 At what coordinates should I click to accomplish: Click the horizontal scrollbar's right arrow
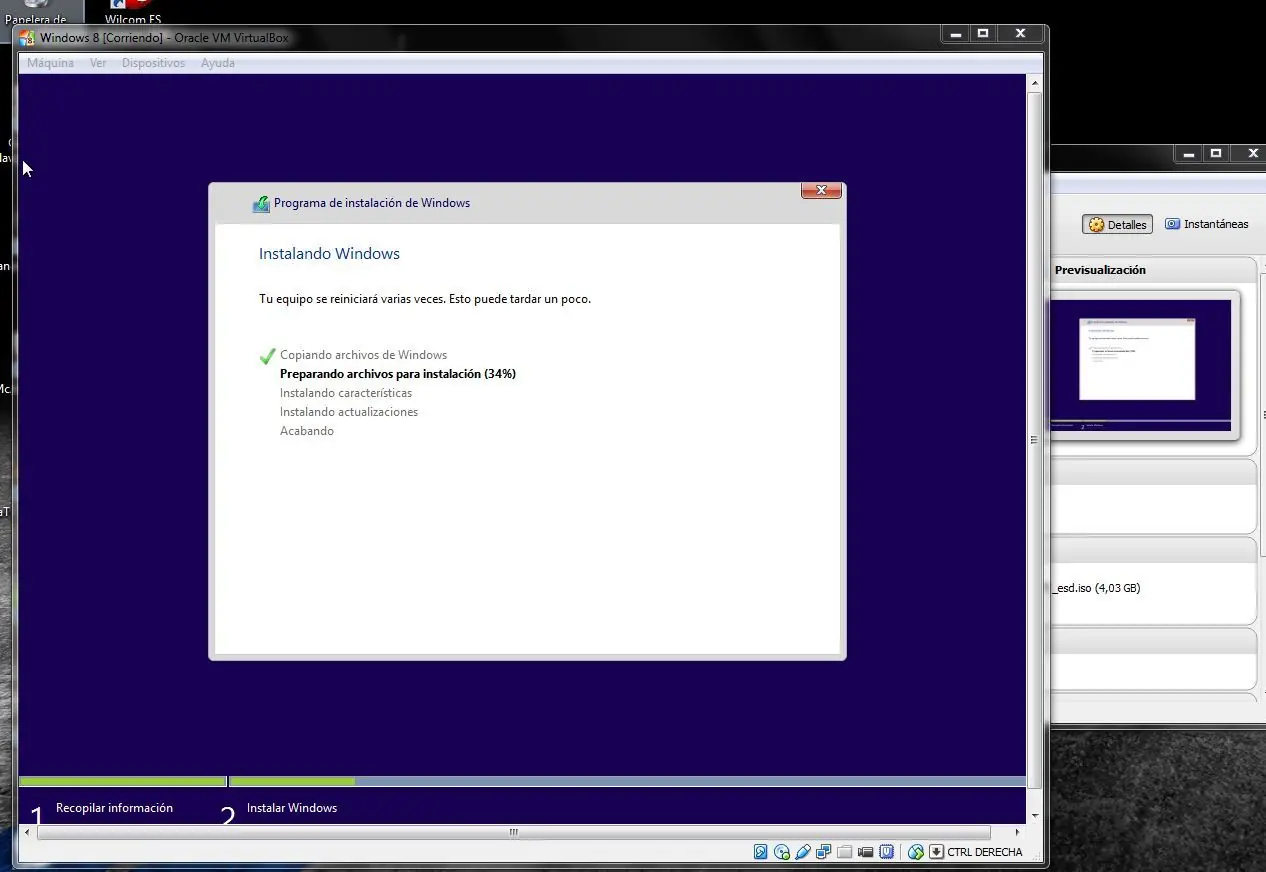[1018, 832]
